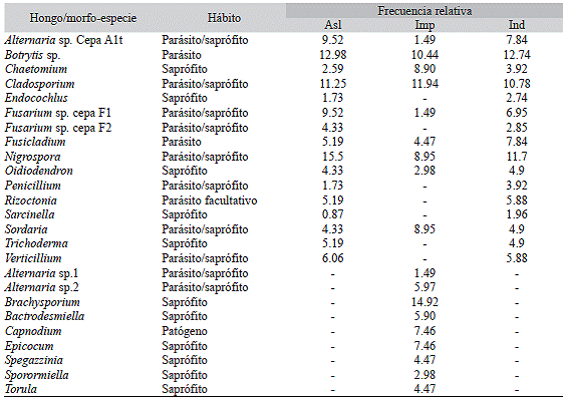Click the Torula species name
This screenshot has height=399, width=563.
[21, 389]
